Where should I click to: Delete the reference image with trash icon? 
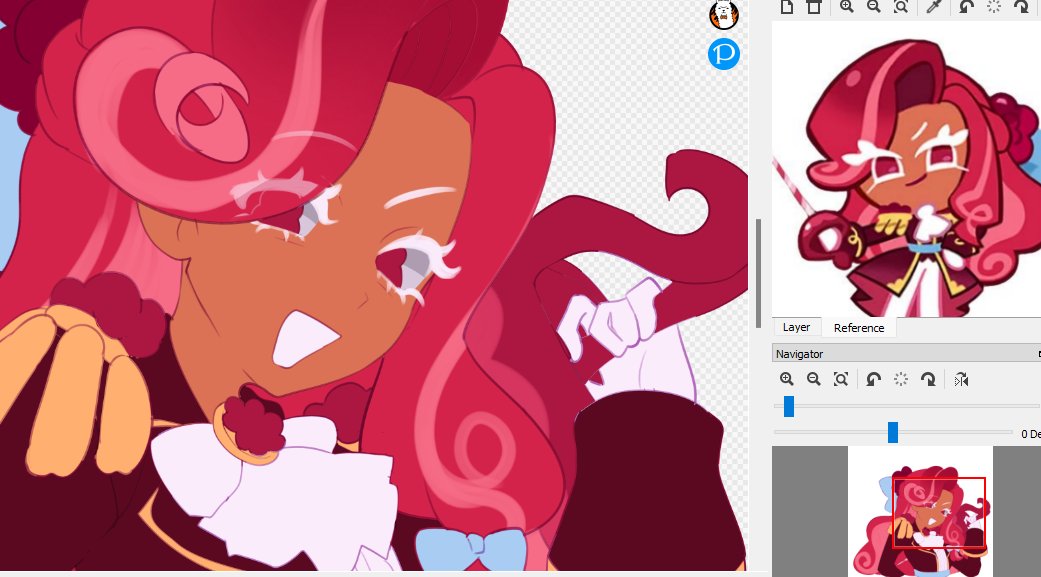pyautogui.click(x=813, y=7)
